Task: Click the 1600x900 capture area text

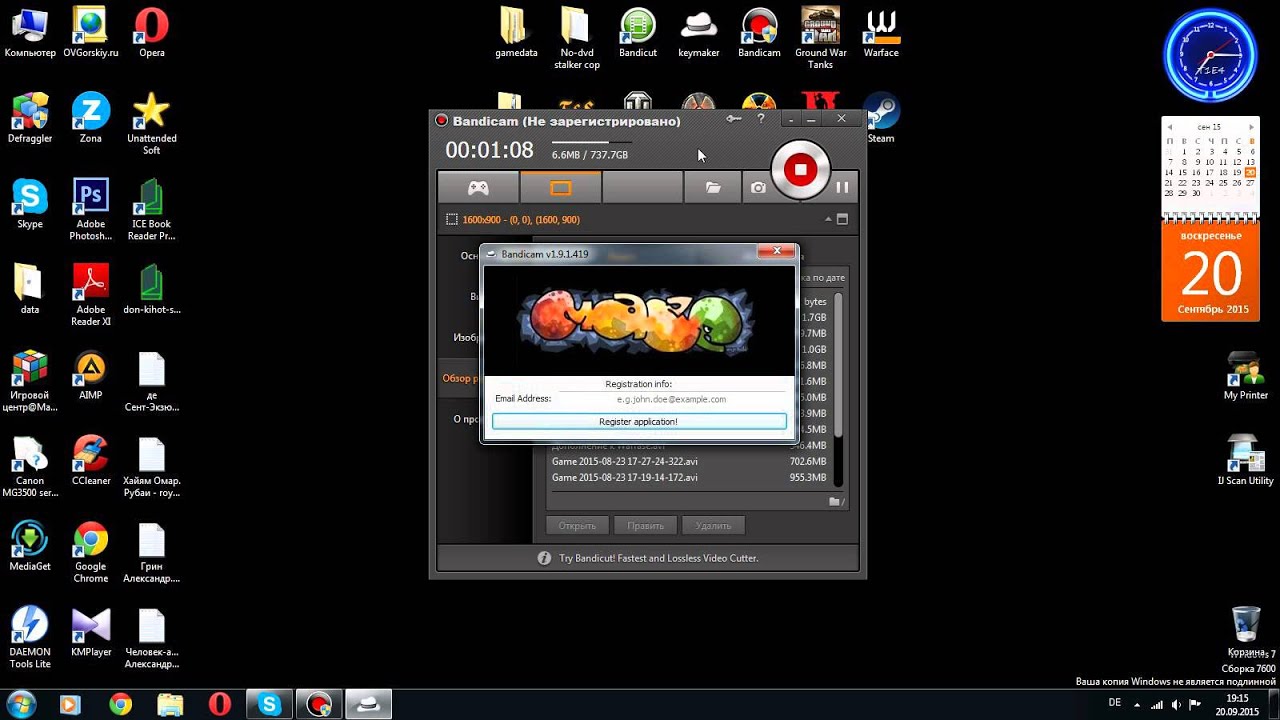Action: point(521,219)
